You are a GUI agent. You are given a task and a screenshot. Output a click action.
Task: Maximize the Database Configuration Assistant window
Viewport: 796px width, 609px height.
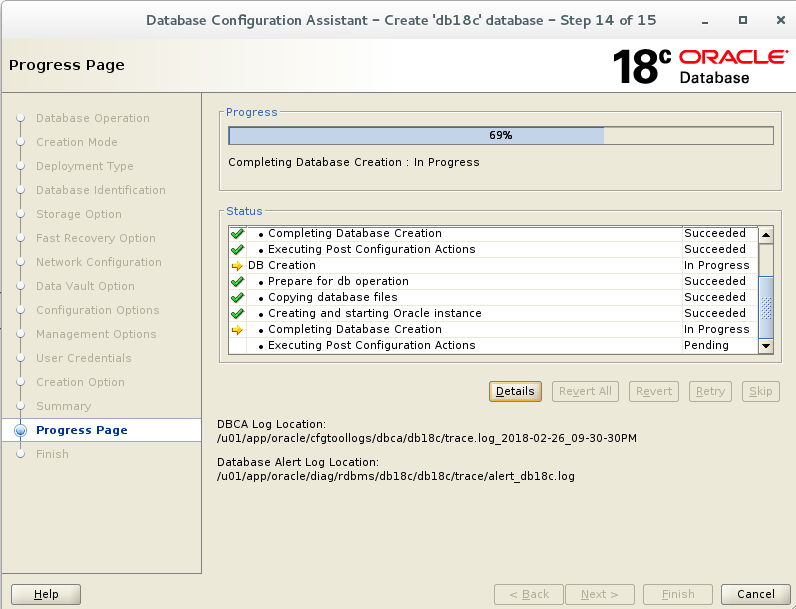(x=743, y=20)
